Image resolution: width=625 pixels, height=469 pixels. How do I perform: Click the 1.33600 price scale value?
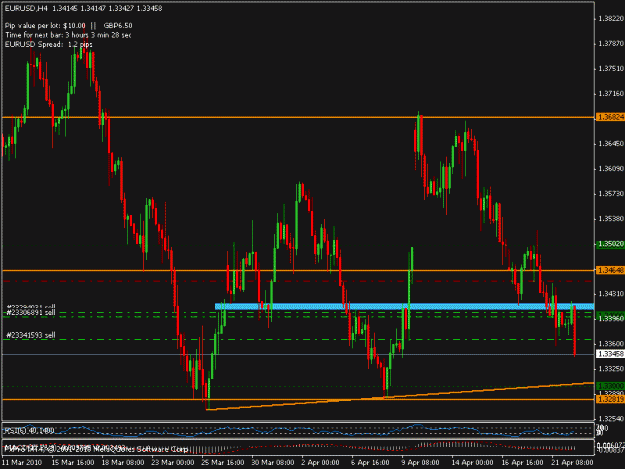click(x=611, y=343)
